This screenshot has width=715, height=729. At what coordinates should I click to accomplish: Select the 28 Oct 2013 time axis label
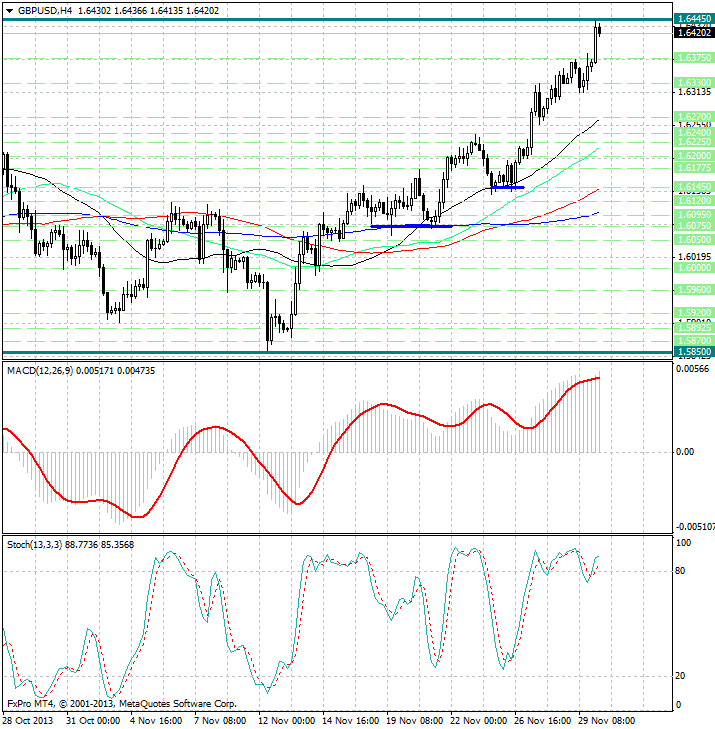point(27,721)
